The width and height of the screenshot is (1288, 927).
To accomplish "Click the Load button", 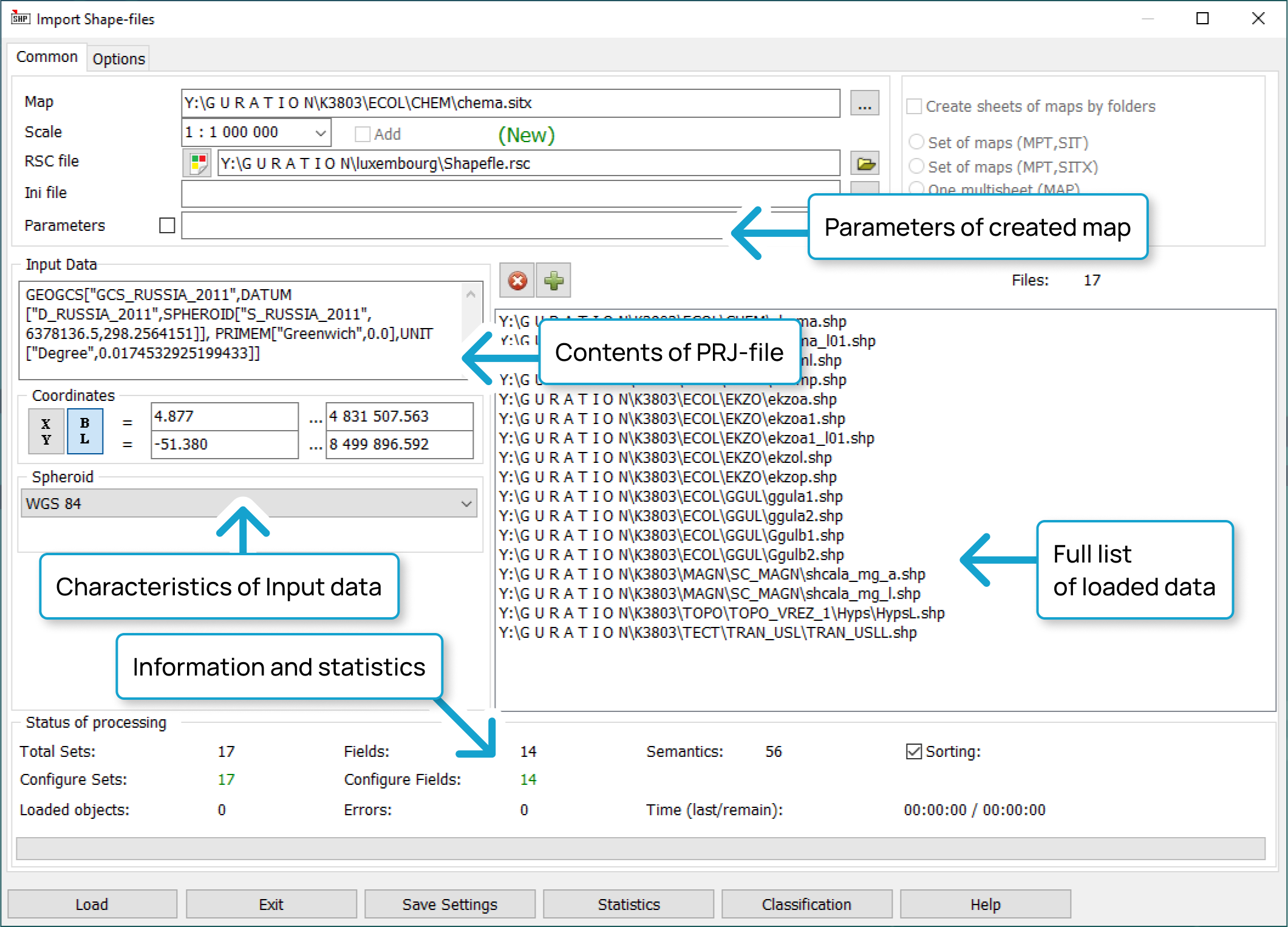I will [92, 904].
